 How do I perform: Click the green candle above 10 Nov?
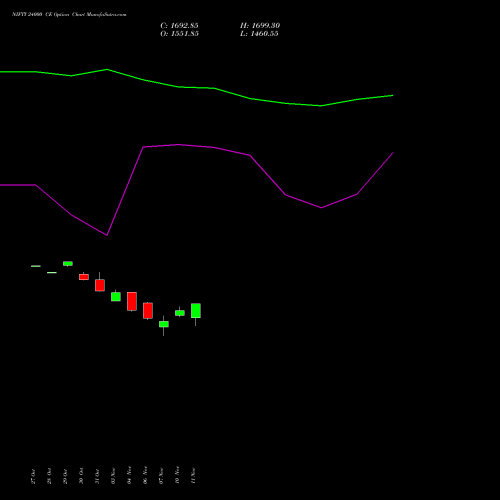[x=180, y=313]
